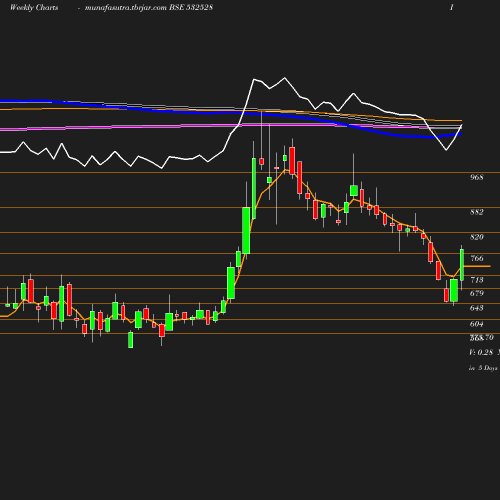The height and width of the screenshot is (500, 500).
Task: Select the 643 price level label
Action: point(477,308)
